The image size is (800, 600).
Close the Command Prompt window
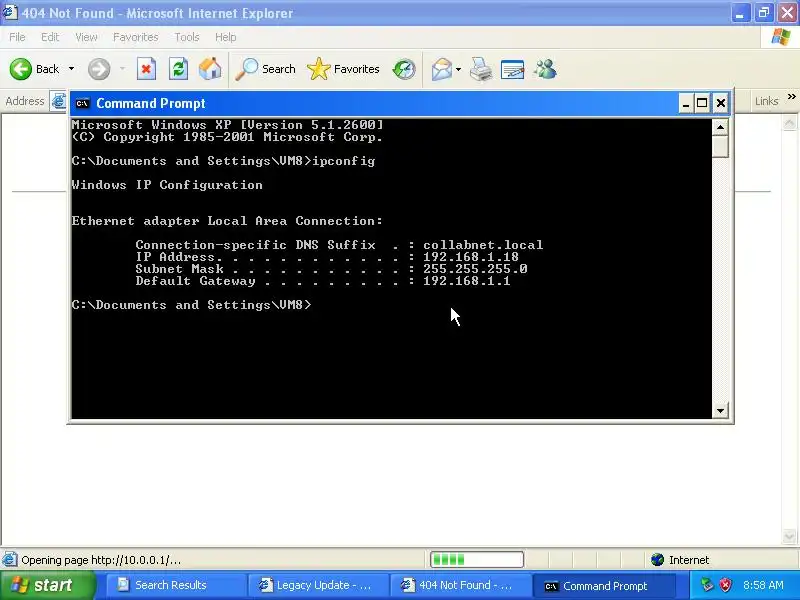click(720, 104)
